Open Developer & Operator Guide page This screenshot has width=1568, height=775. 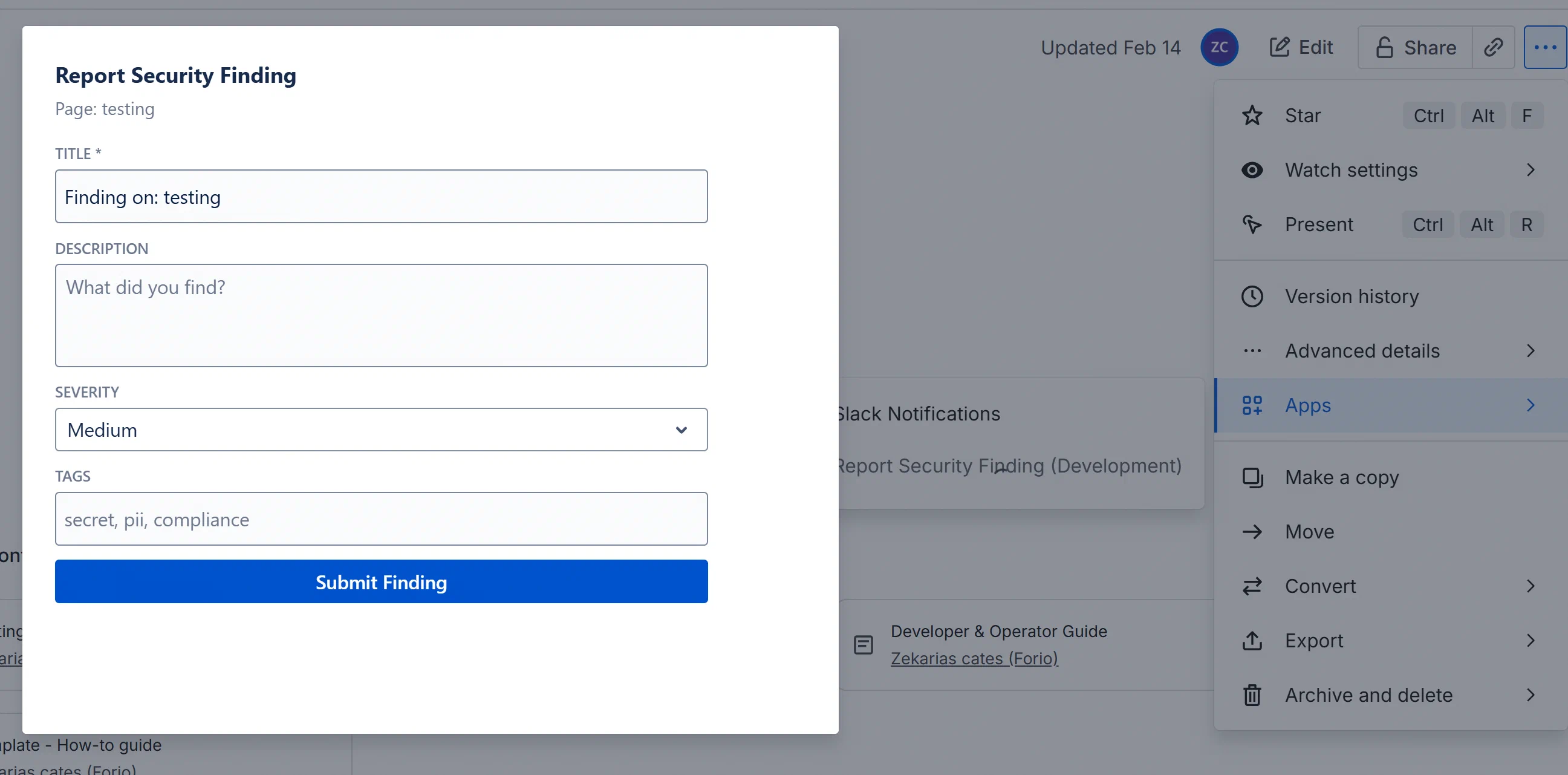(998, 632)
